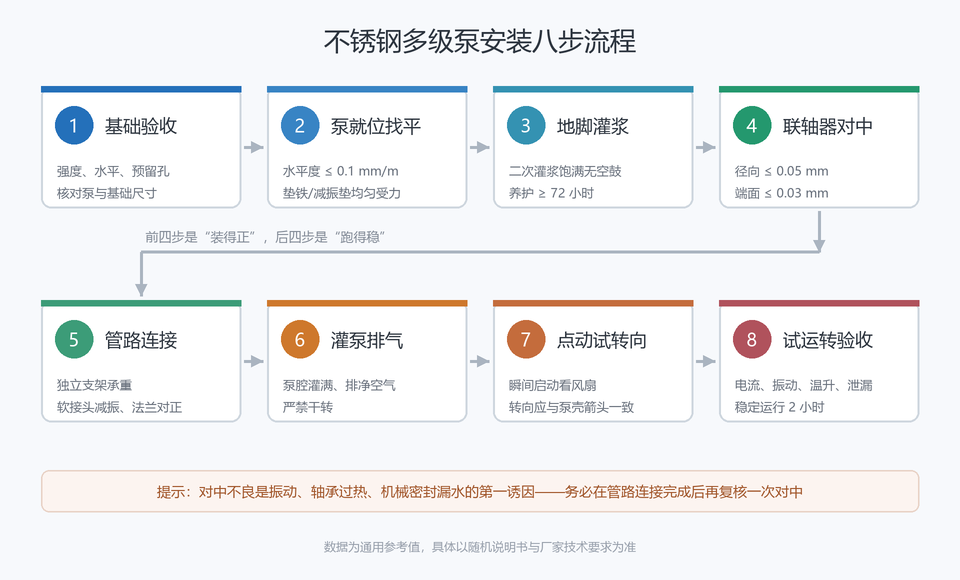The width and height of the screenshot is (960, 580).
Task: Select the step heading 地脚灌浆
Action: coord(593,126)
